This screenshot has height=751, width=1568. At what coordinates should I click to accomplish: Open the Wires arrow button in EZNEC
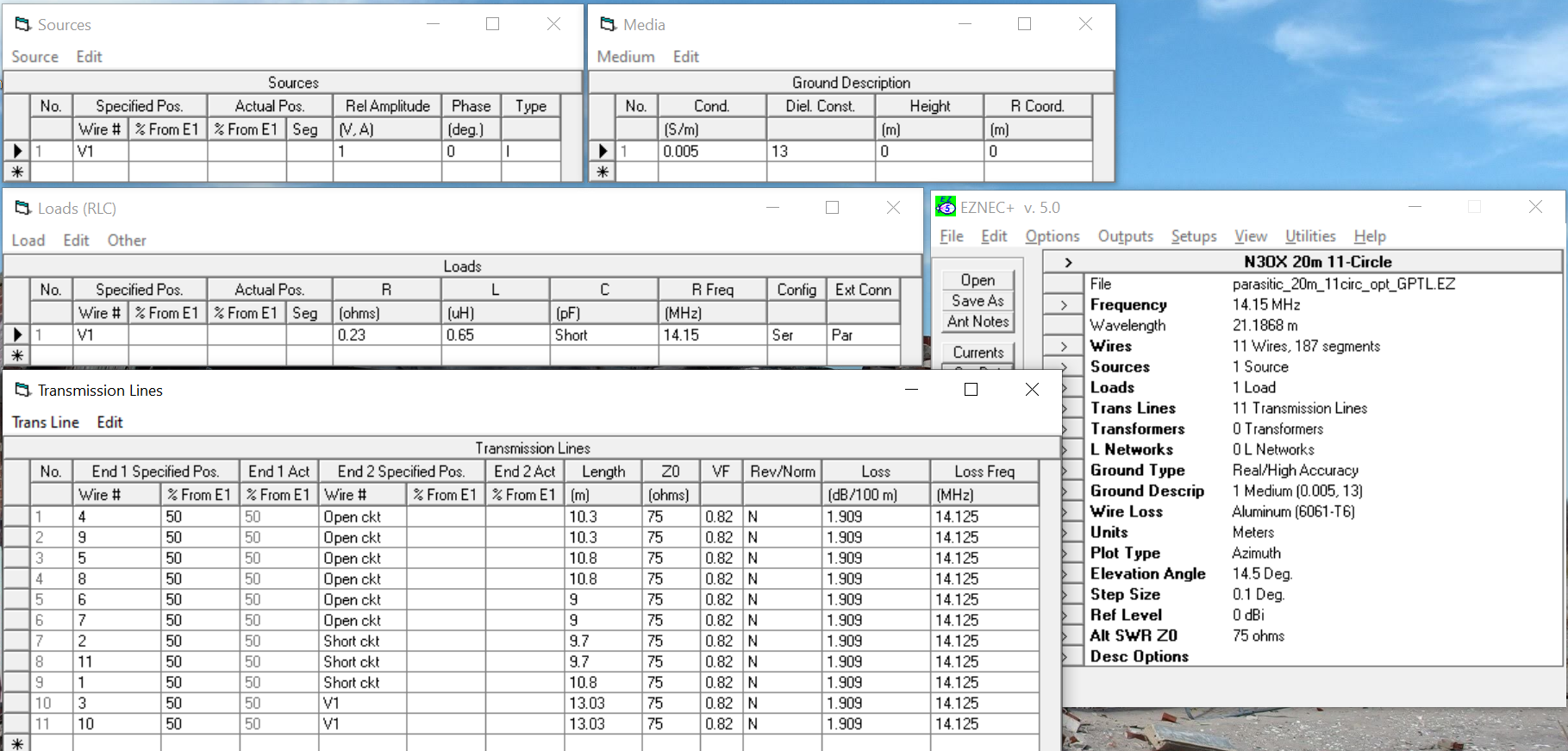point(1065,346)
